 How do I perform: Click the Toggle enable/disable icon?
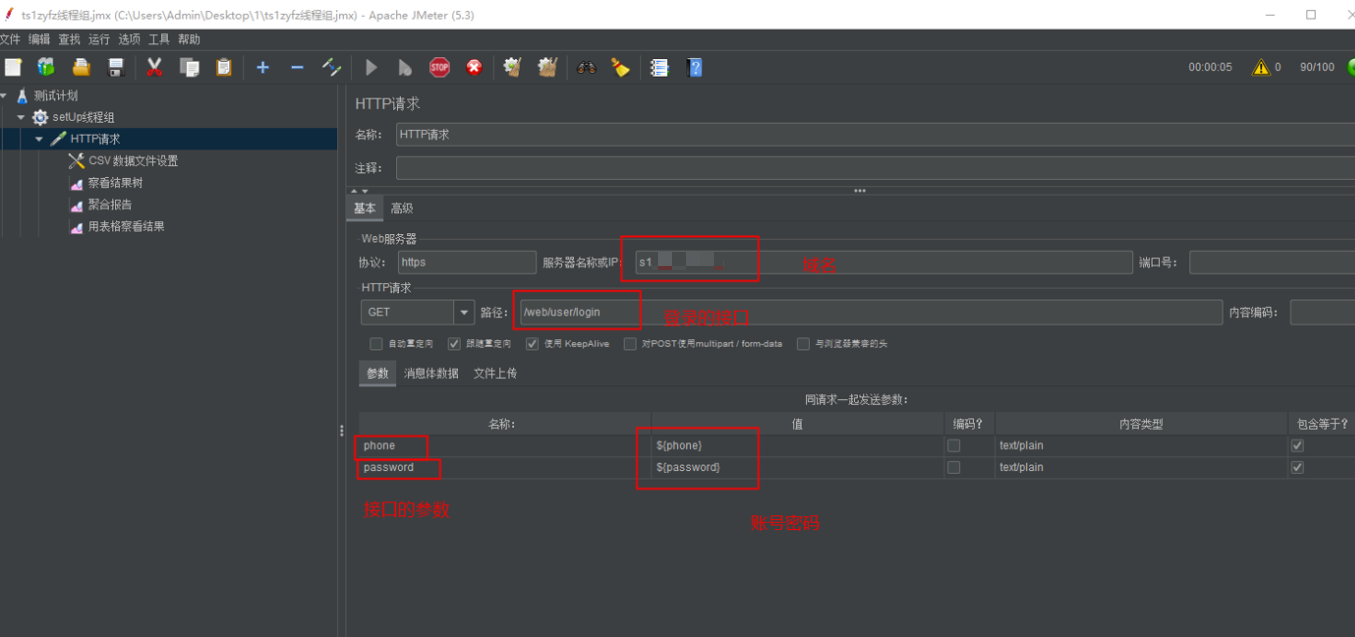click(332, 67)
